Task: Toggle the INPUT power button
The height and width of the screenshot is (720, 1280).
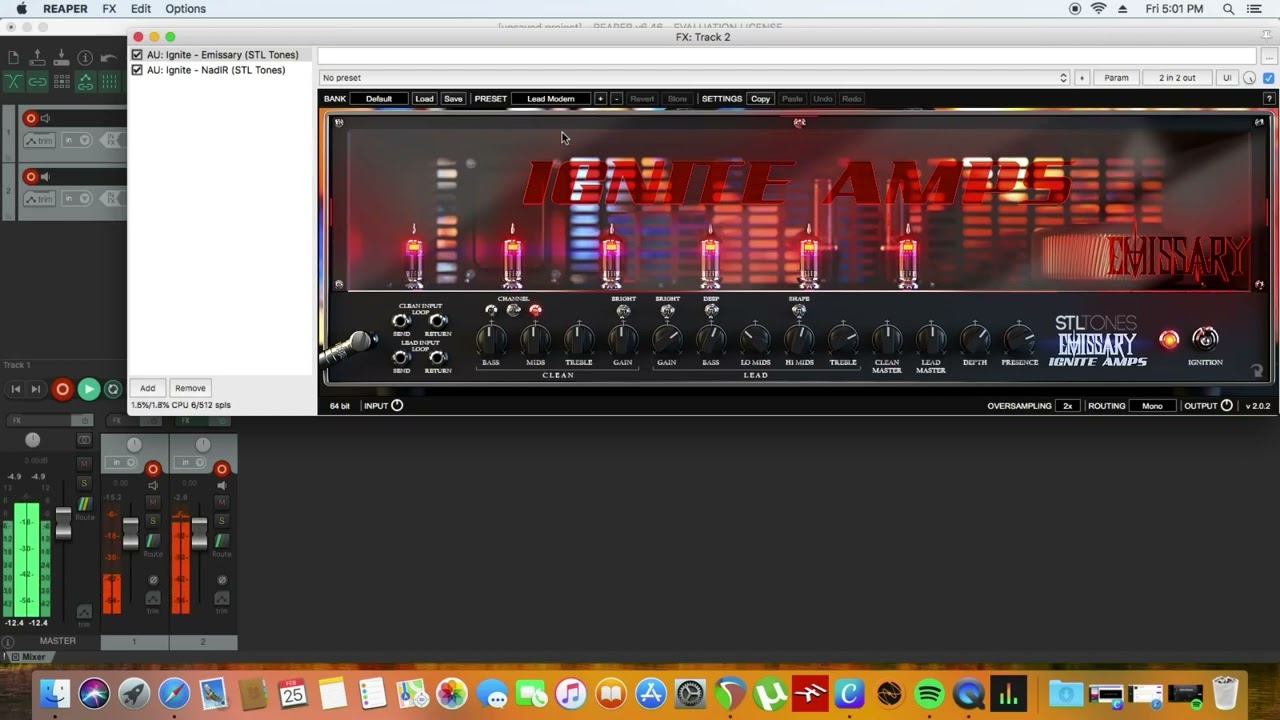Action: (397, 405)
